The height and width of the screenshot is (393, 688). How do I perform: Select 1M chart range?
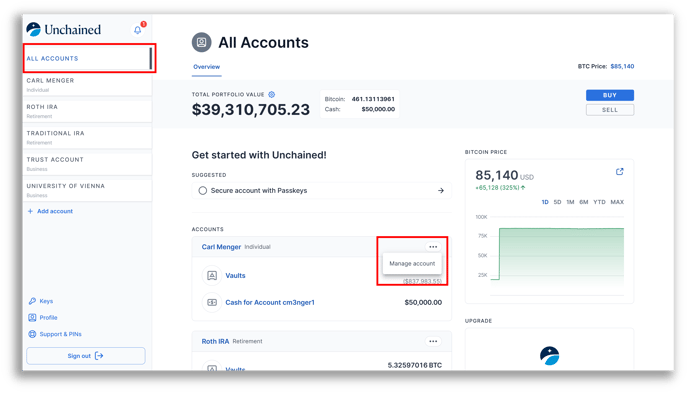tap(570, 202)
